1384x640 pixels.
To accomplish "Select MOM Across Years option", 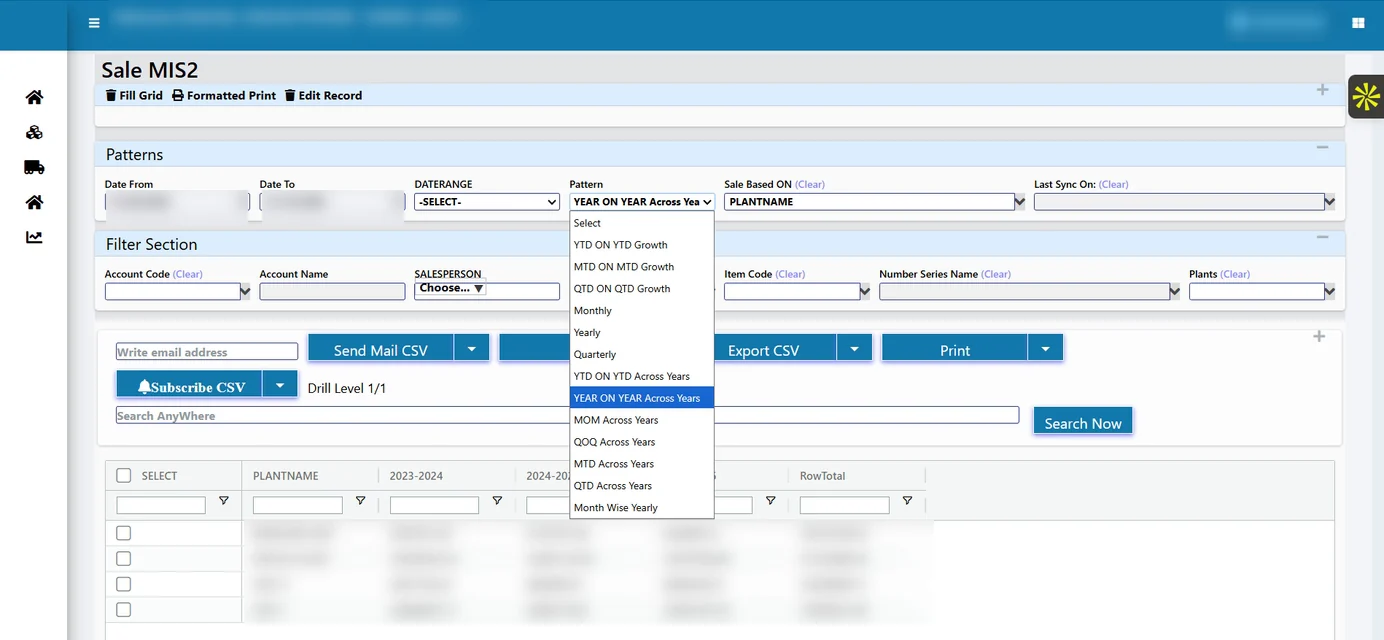I will coord(642,420).
